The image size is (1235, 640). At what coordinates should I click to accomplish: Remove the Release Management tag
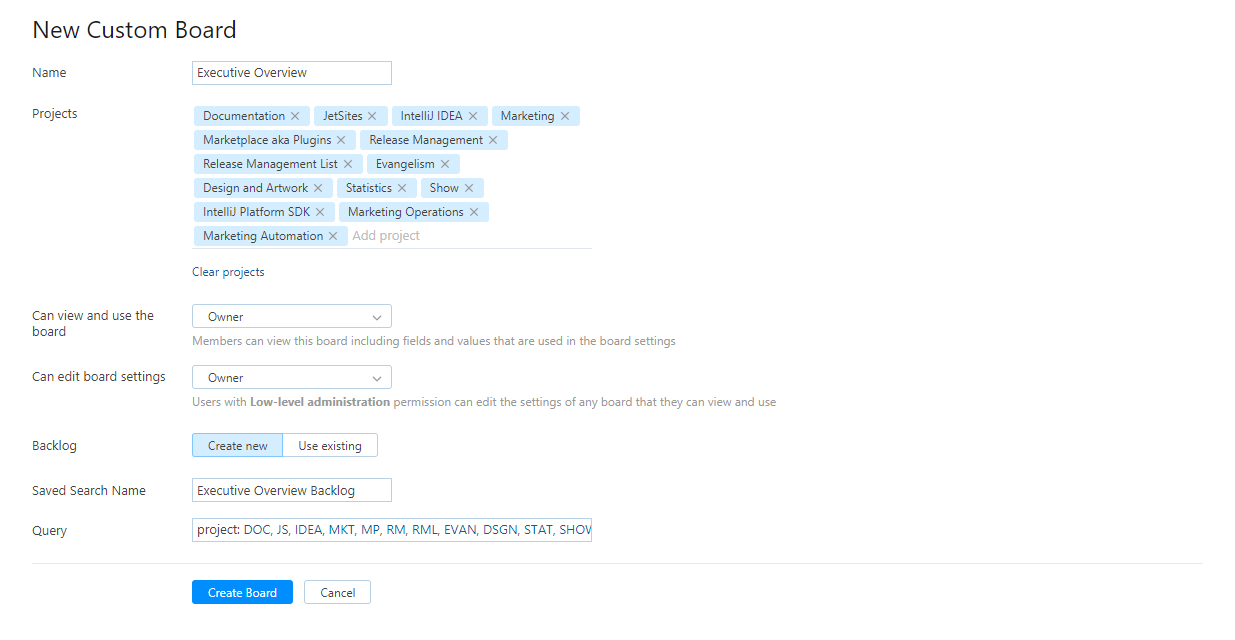[493, 140]
